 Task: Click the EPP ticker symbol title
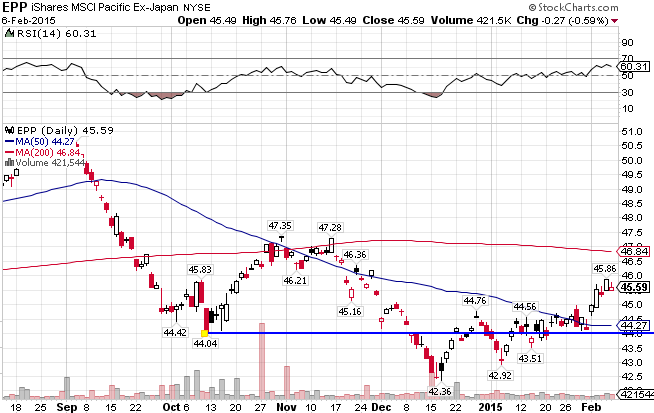[x=15, y=7]
